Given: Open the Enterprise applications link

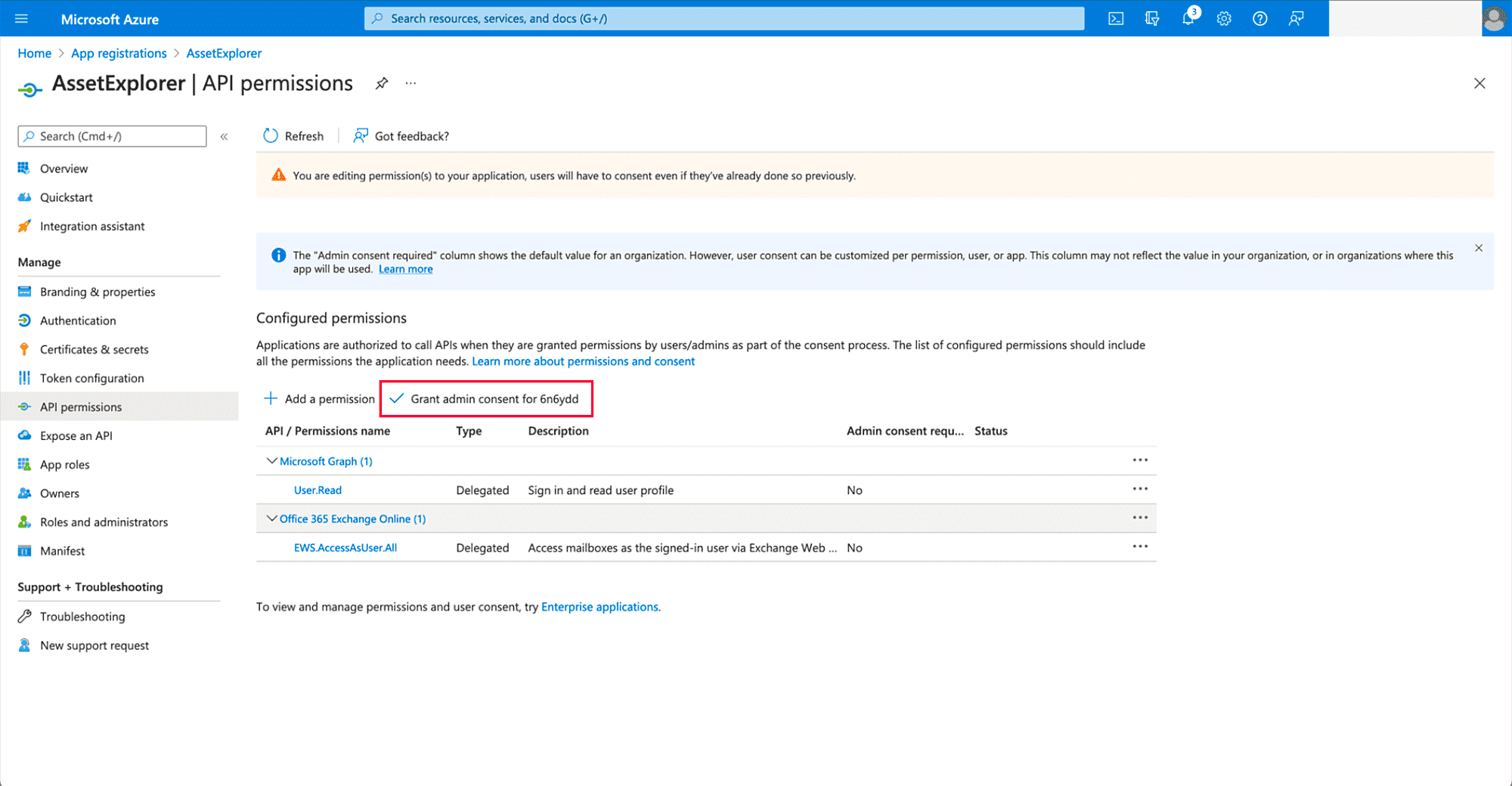Looking at the screenshot, I should coord(600,607).
